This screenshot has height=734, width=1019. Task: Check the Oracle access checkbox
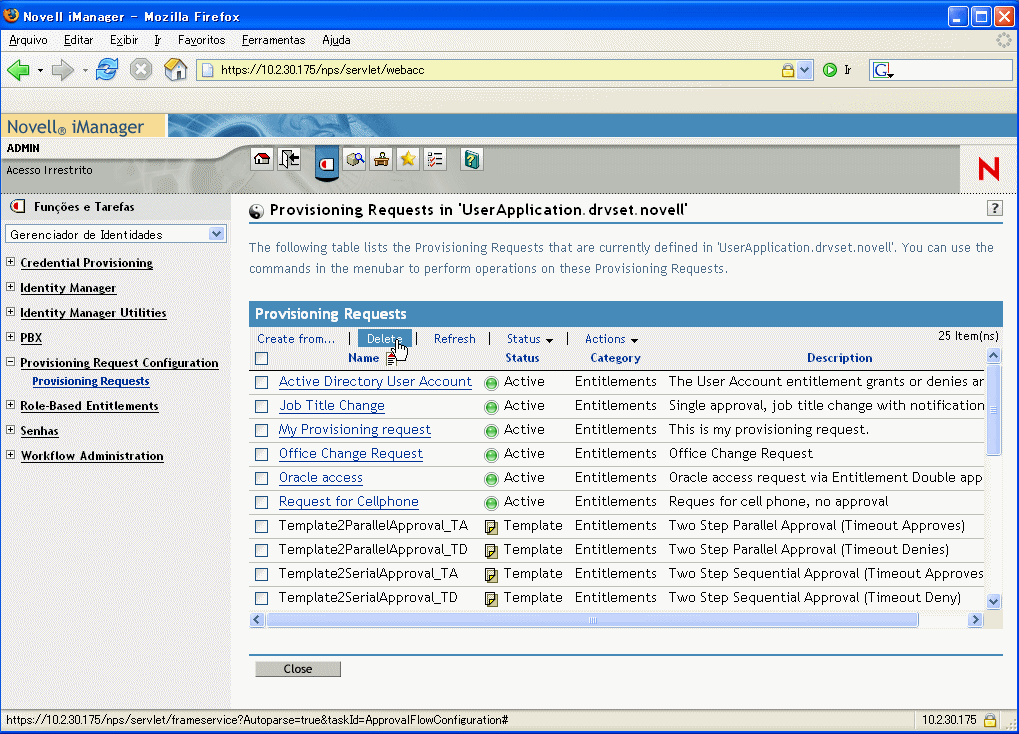click(x=261, y=478)
